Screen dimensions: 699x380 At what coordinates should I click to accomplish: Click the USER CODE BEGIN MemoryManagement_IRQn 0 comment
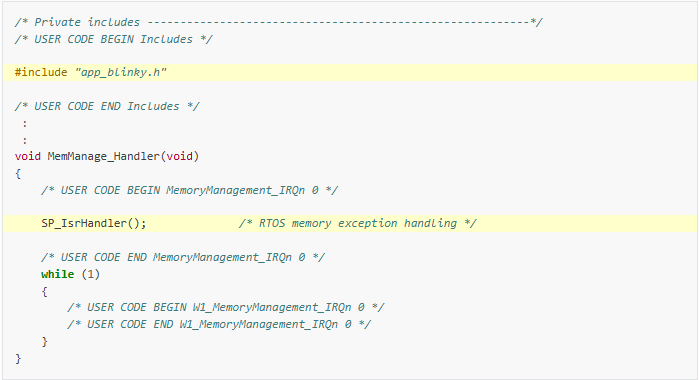point(189,190)
